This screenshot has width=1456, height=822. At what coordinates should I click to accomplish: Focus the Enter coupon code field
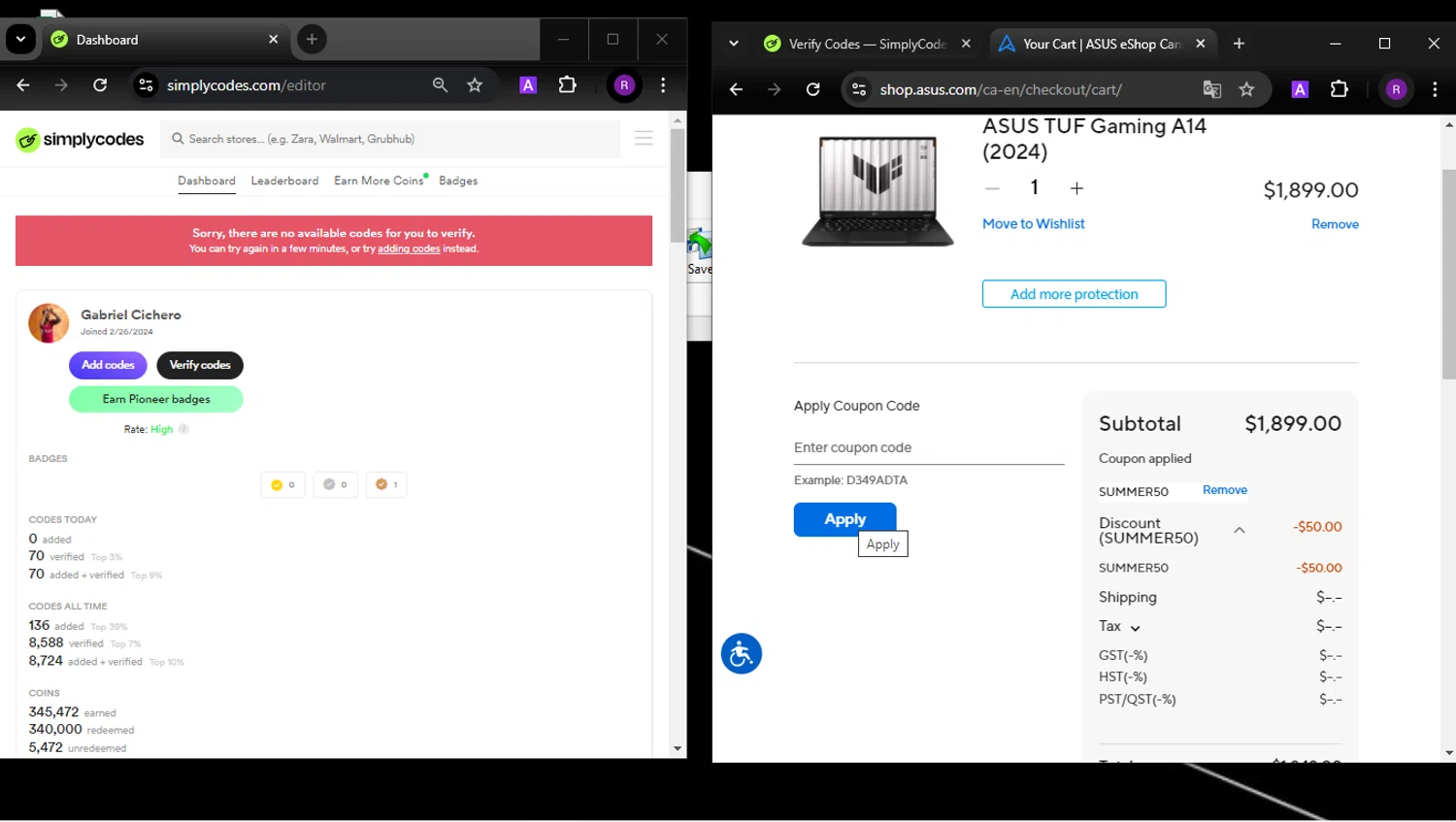(929, 448)
